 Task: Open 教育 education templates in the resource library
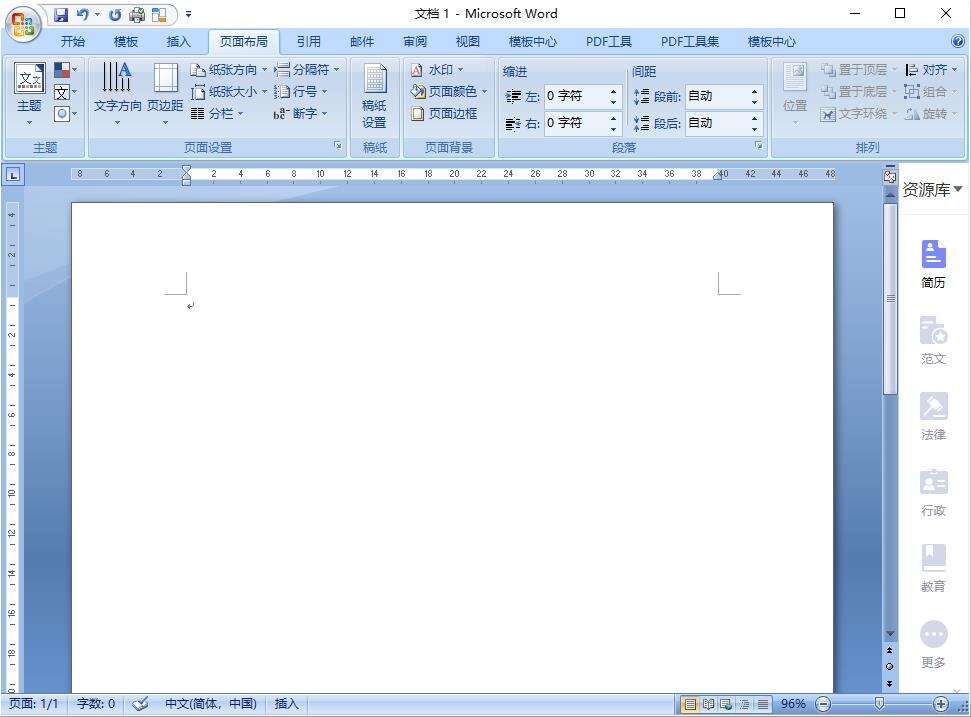933,568
